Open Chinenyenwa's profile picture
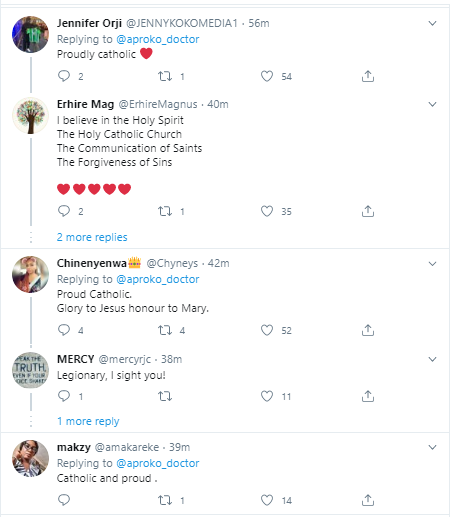This screenshot has height=517, width=453. pyautogui.click(x=30, y=274)
